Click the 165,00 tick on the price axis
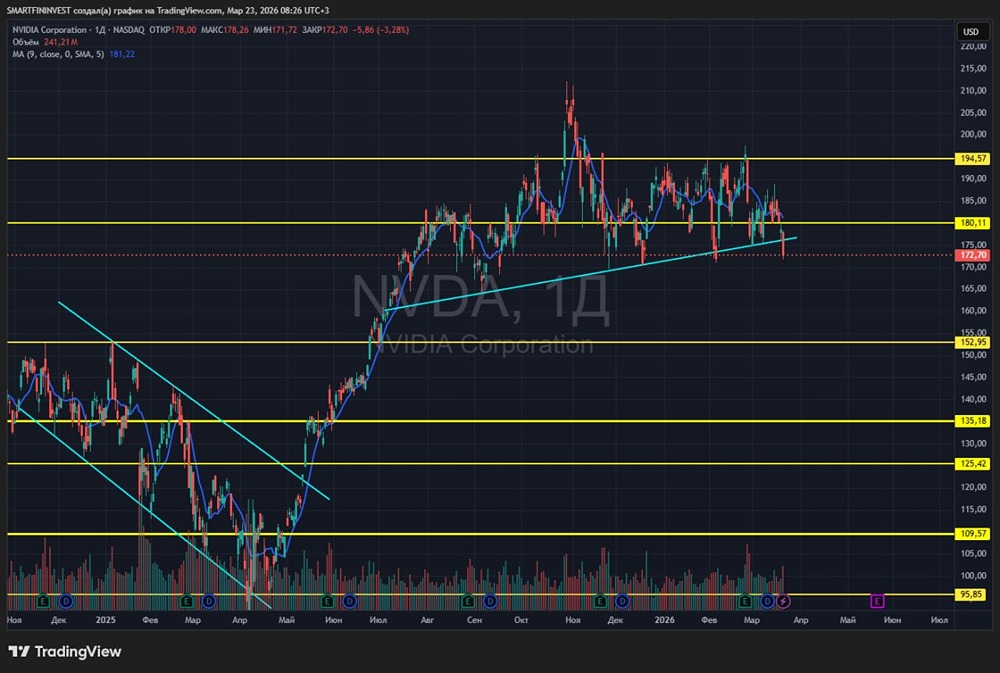Viewport: 1000px width, 673px height. [x=973, y=288]
